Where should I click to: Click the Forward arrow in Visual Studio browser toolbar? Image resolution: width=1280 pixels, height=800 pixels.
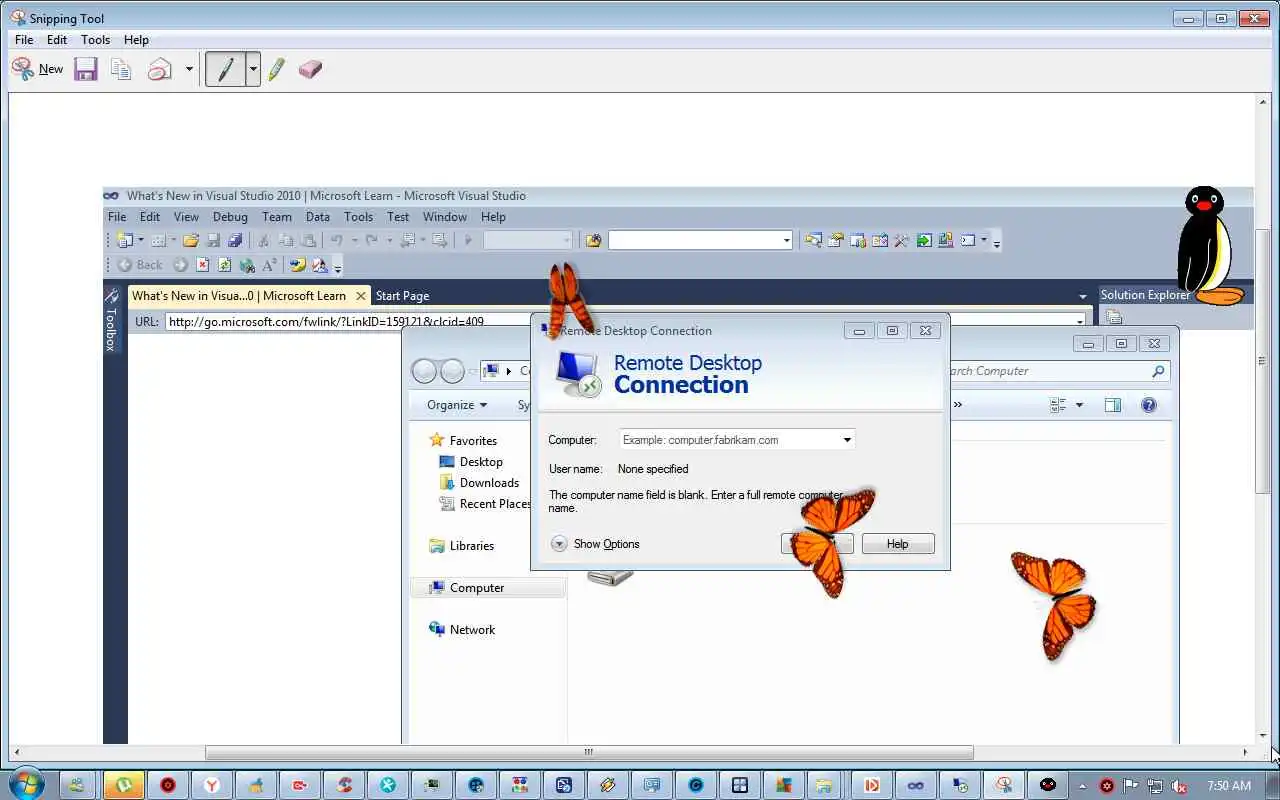pos(180,265)
